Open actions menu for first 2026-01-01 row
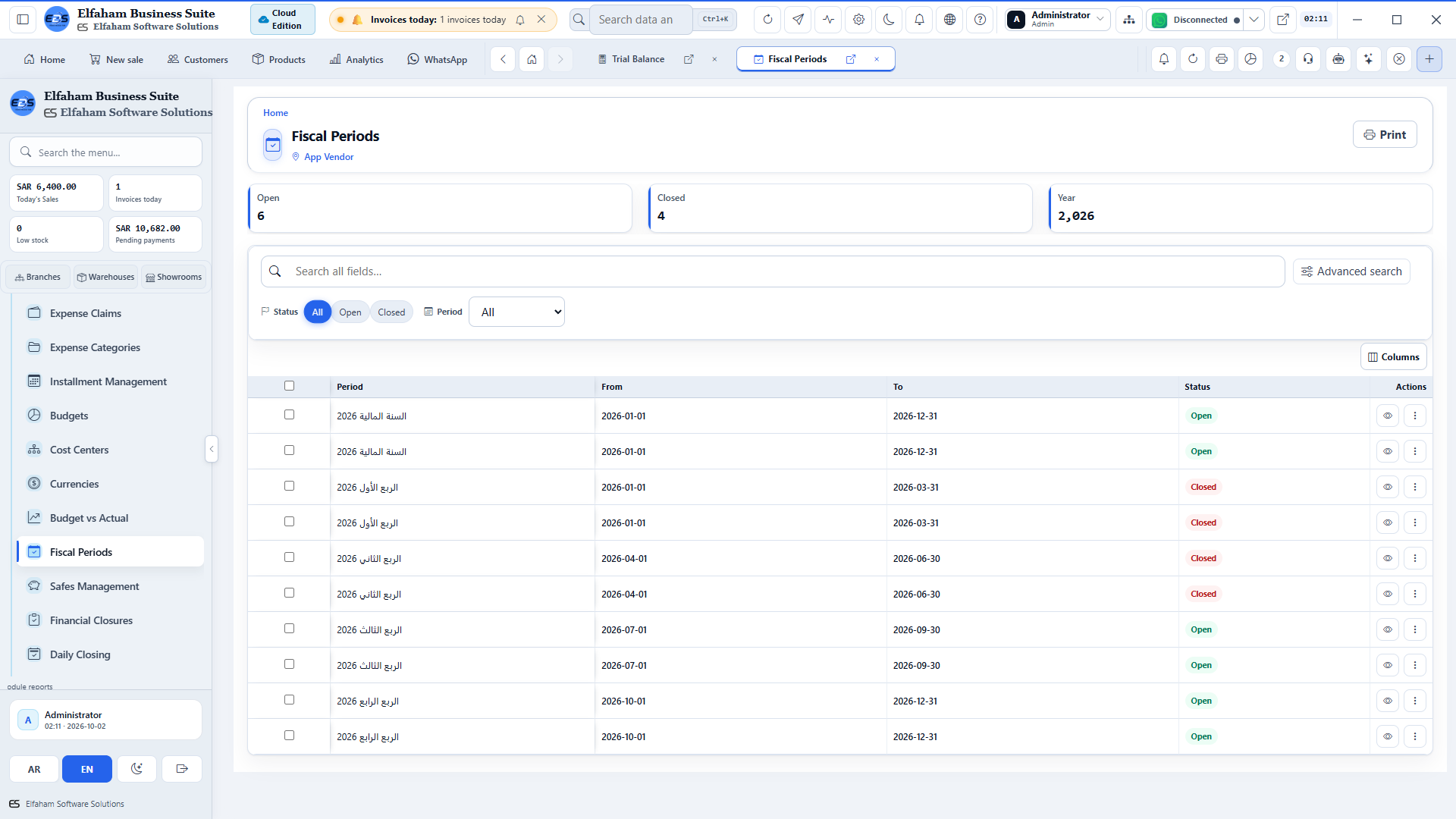1456x819 pixels. (1415, 416)
